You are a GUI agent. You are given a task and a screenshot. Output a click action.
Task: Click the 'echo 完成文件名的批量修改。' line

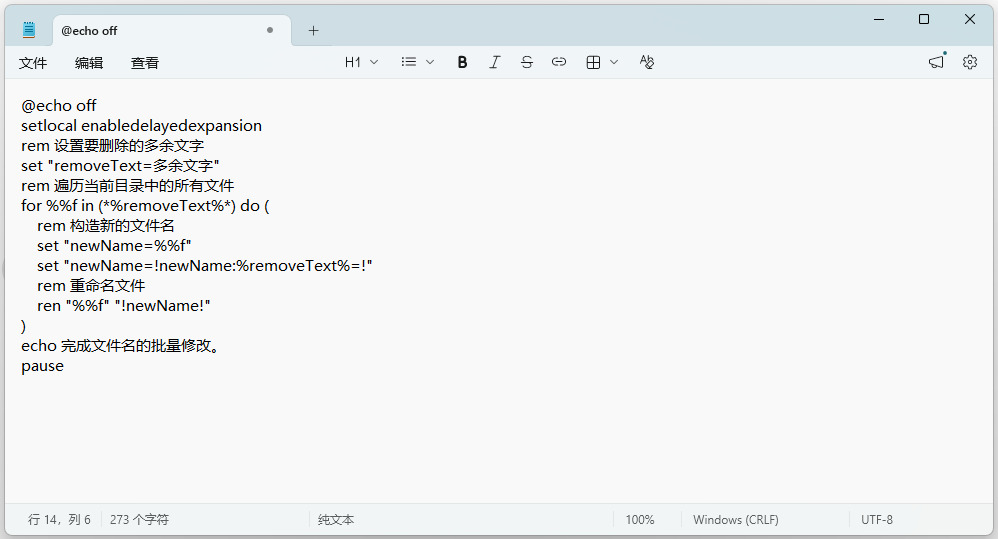(x=120, y=346)
